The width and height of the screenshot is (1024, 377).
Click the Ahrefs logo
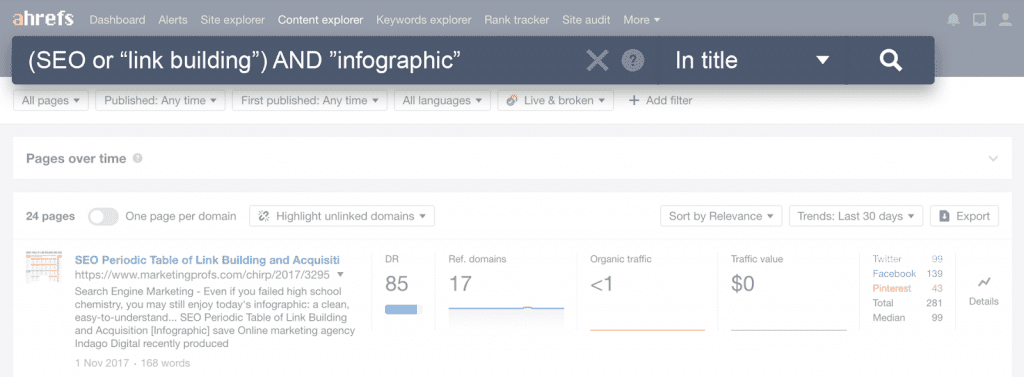coord(43,19)
